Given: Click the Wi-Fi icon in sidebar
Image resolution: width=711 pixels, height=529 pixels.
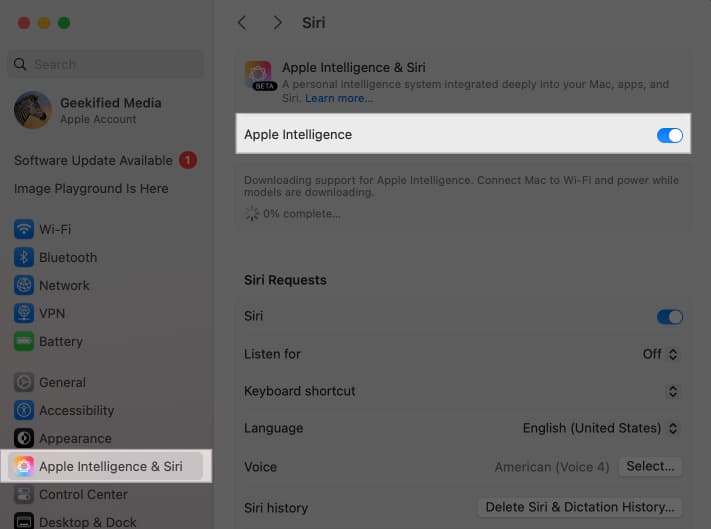Looking at the screenshot, I should pyautogui.click(x=24, y=229).
